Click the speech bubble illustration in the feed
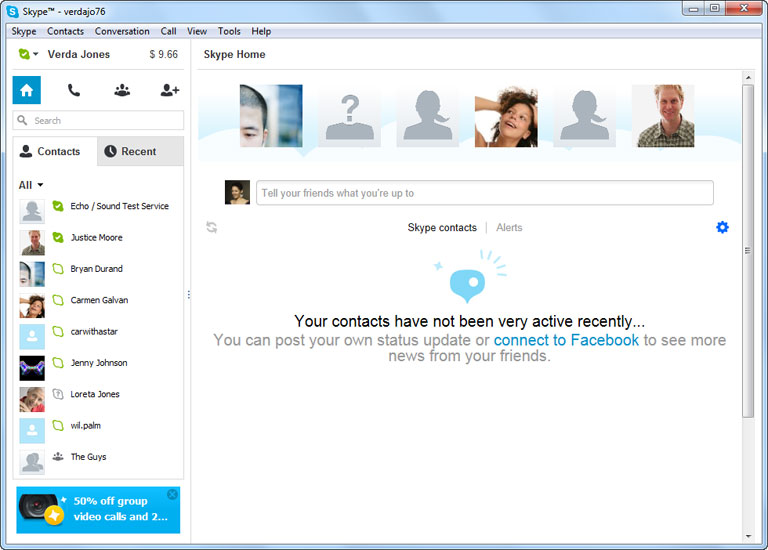This screenshot has width=768, height=550. click(468, 285)
